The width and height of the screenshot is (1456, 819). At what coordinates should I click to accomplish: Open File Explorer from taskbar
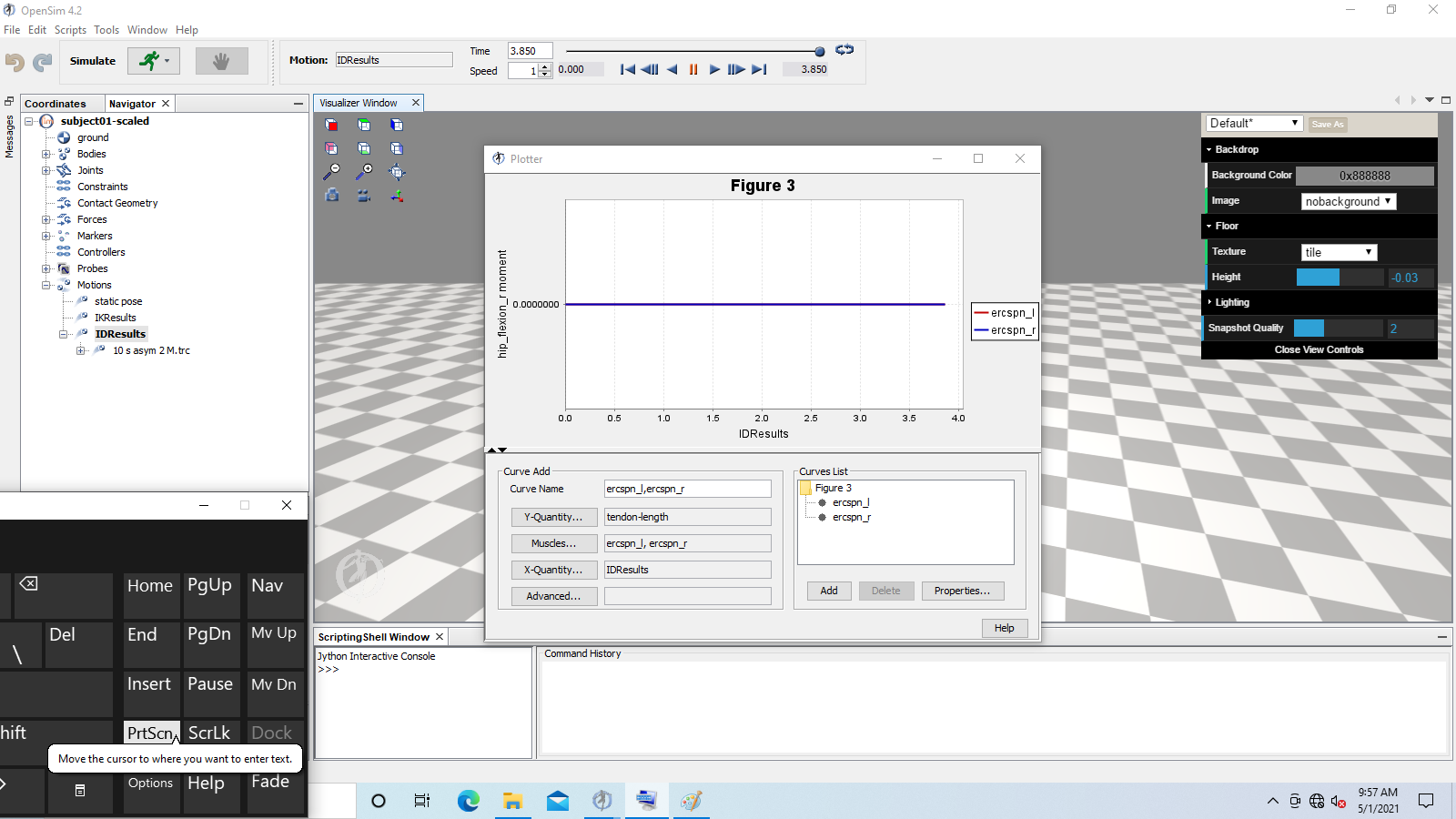coord(512,801)
